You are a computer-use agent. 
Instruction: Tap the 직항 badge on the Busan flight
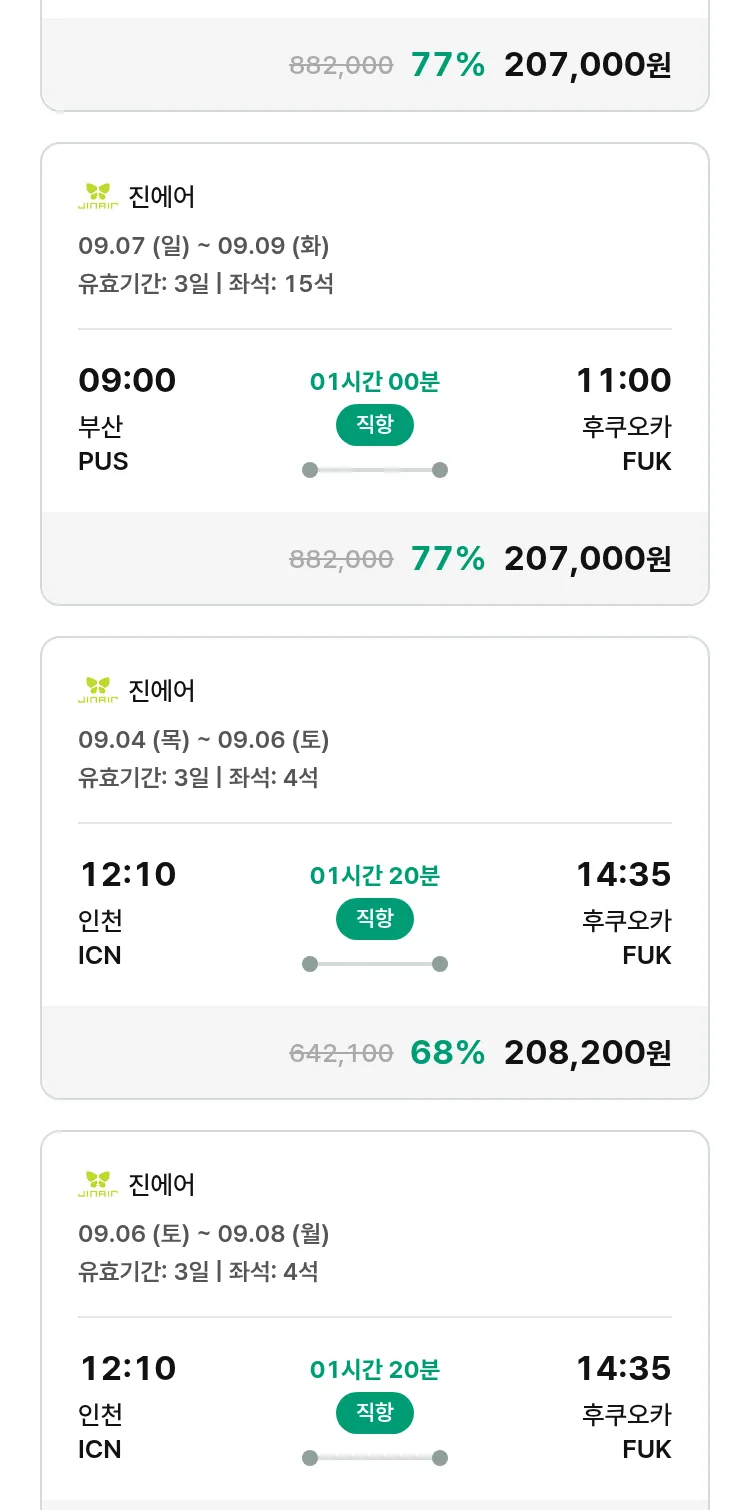374,425
